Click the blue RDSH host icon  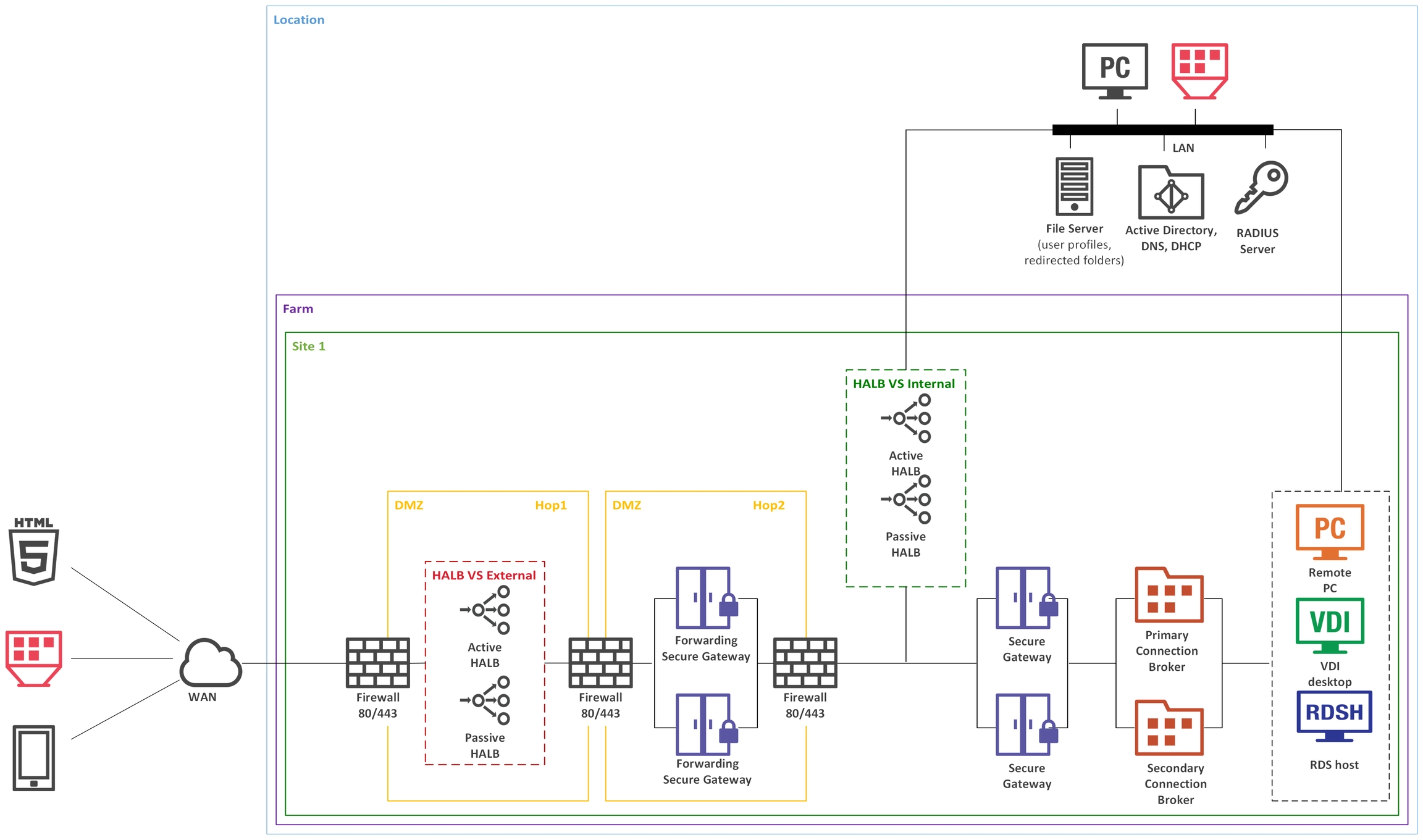1333,715
